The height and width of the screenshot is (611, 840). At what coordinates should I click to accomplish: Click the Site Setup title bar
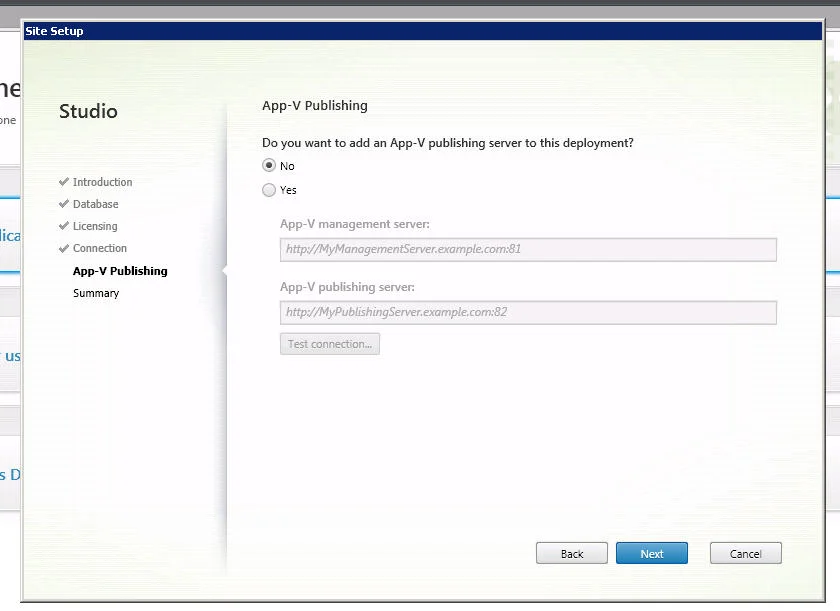click(x=423, y=31)
